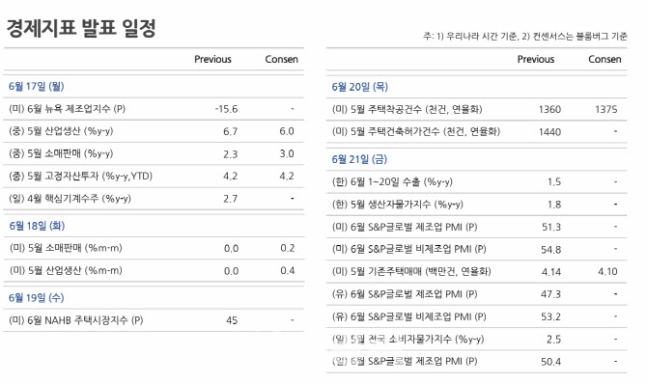This screenshot has width=647, height=384.
Task: Select the 6월 18일 (화) date header
Action: 37,226
